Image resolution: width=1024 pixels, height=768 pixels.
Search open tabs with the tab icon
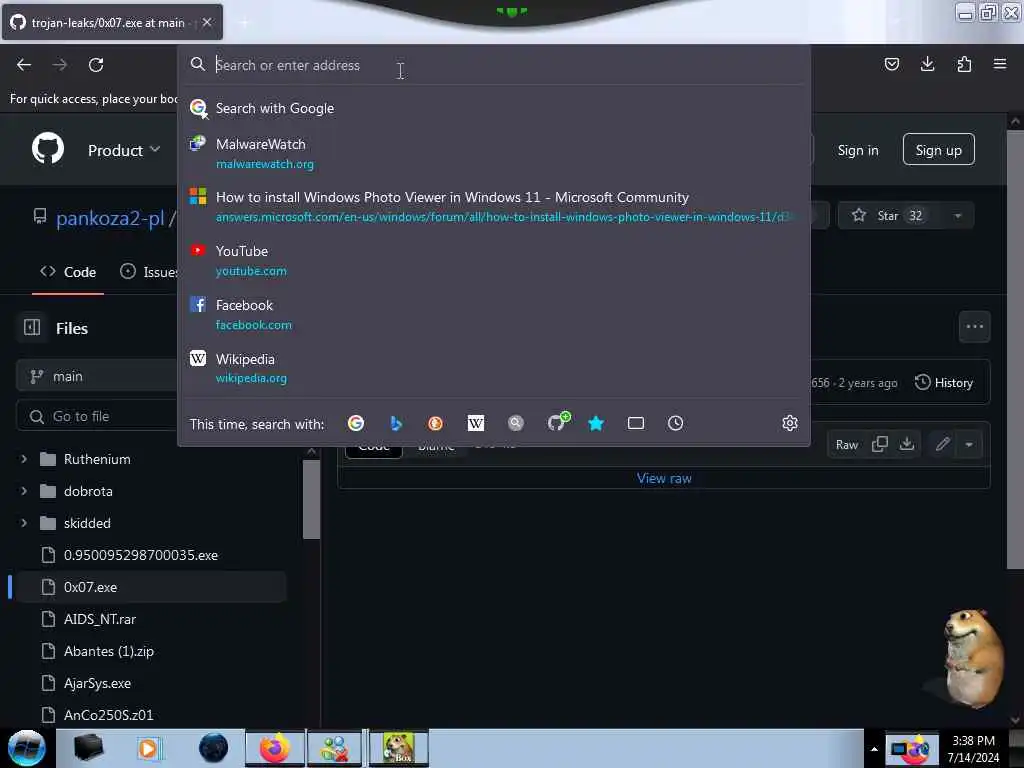click(x=636, y=423)
